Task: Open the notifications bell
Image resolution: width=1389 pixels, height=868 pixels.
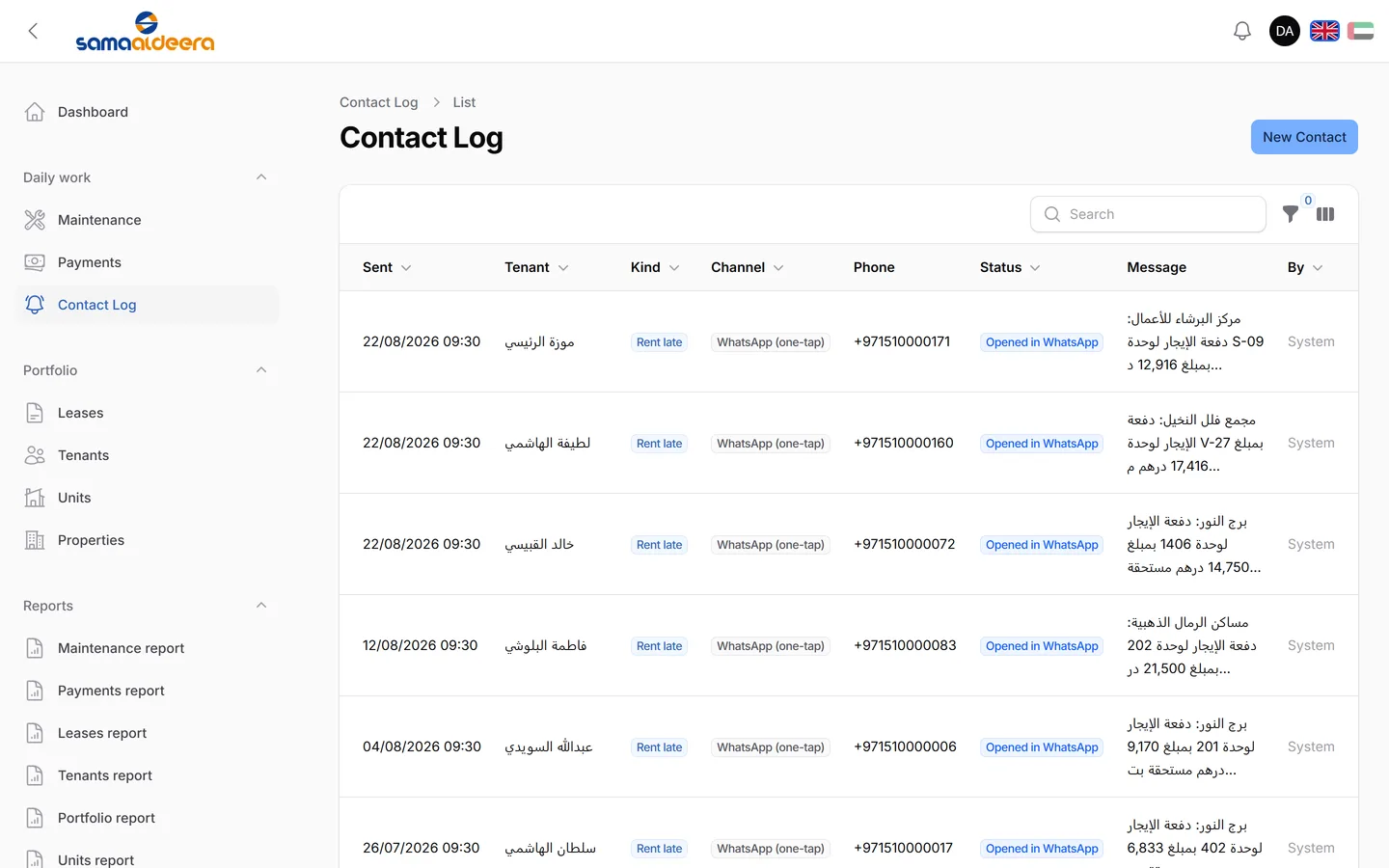Action: [1242, 31]
